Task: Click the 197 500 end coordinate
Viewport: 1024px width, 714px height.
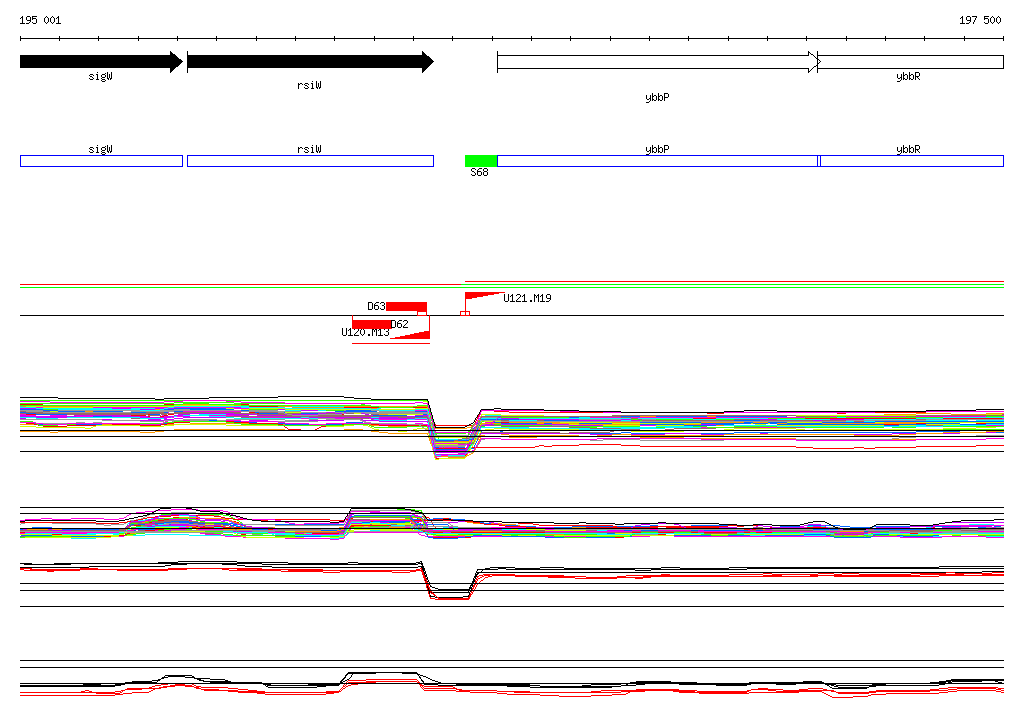Action: (980, 20)
